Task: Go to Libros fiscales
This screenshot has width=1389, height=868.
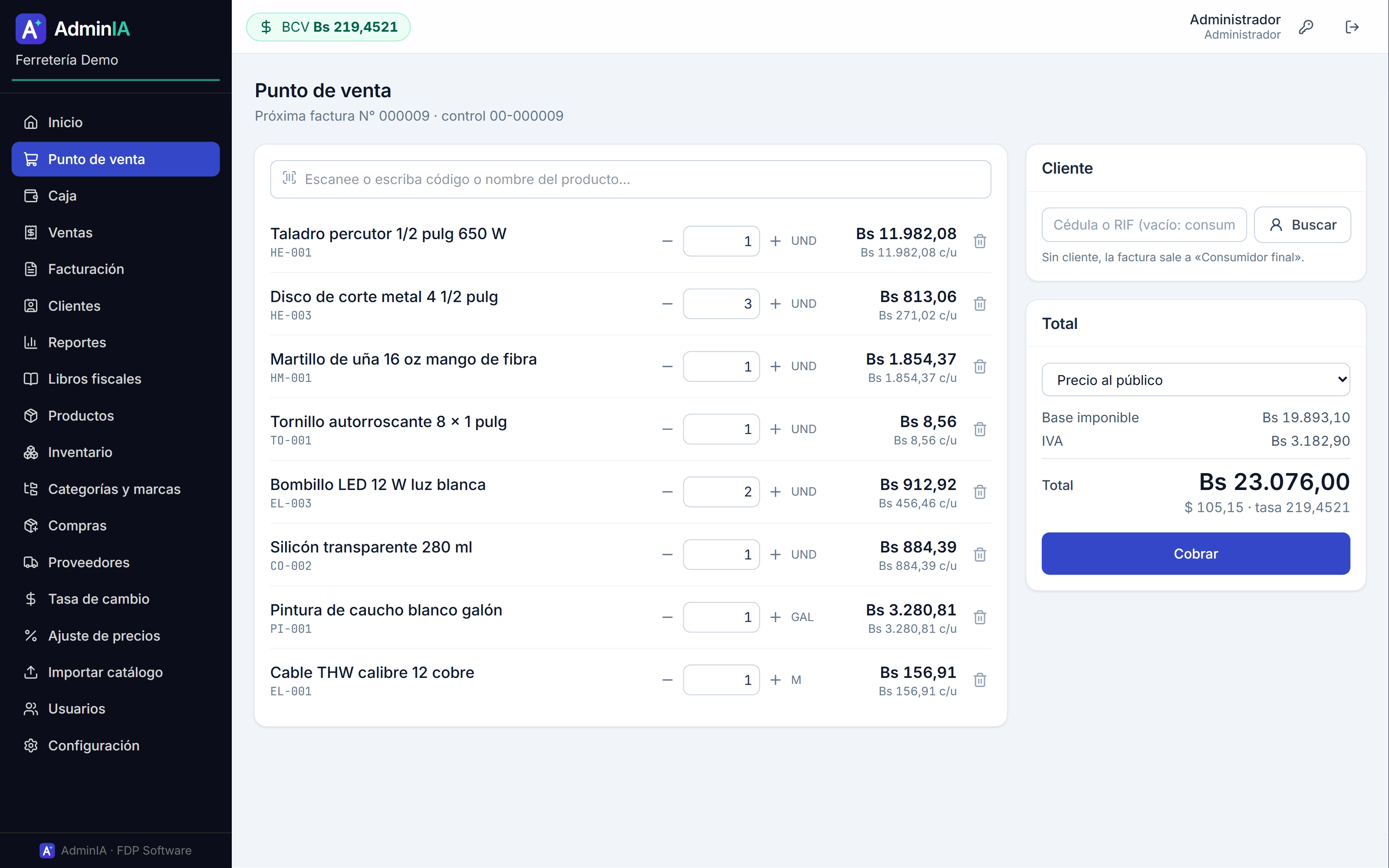Action: 115,379
